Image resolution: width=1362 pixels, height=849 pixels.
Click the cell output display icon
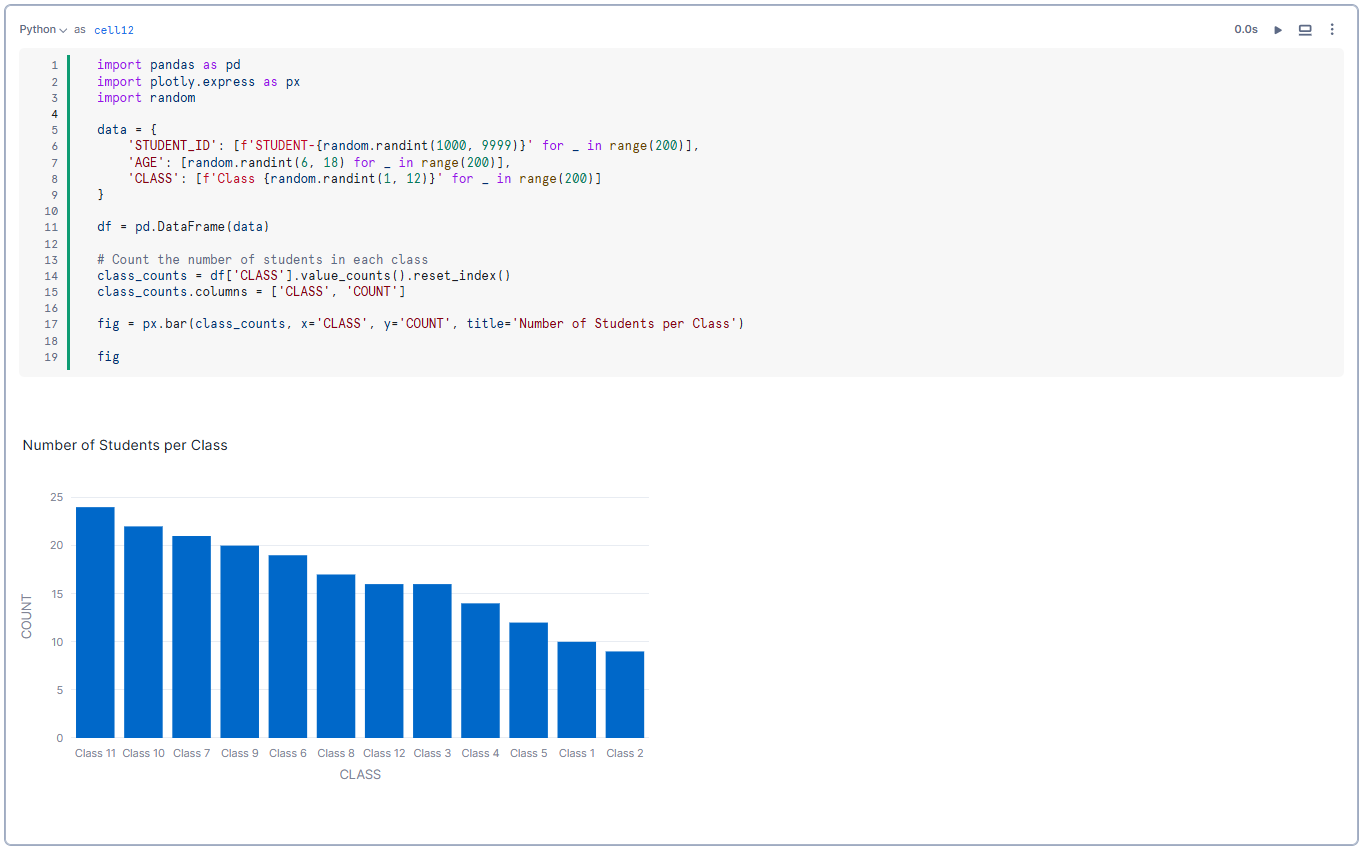[x=1305, y=29]
